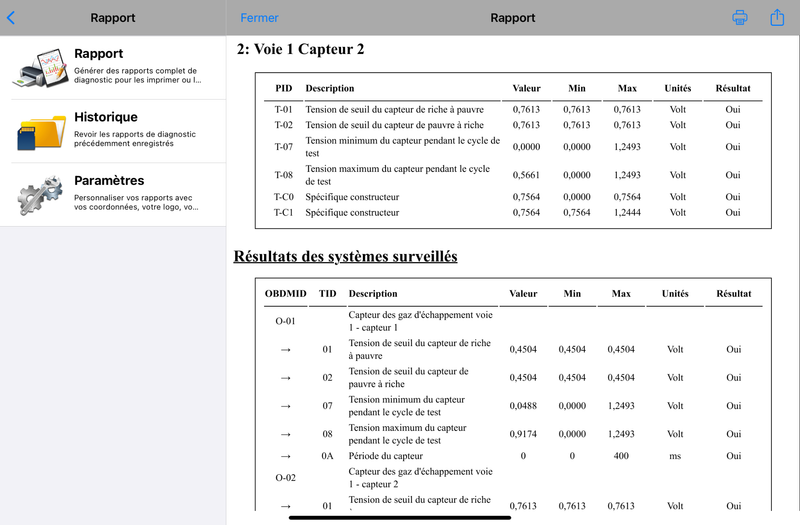Click the Résultats des systèmes surveillés heading

tap(345, 256)
